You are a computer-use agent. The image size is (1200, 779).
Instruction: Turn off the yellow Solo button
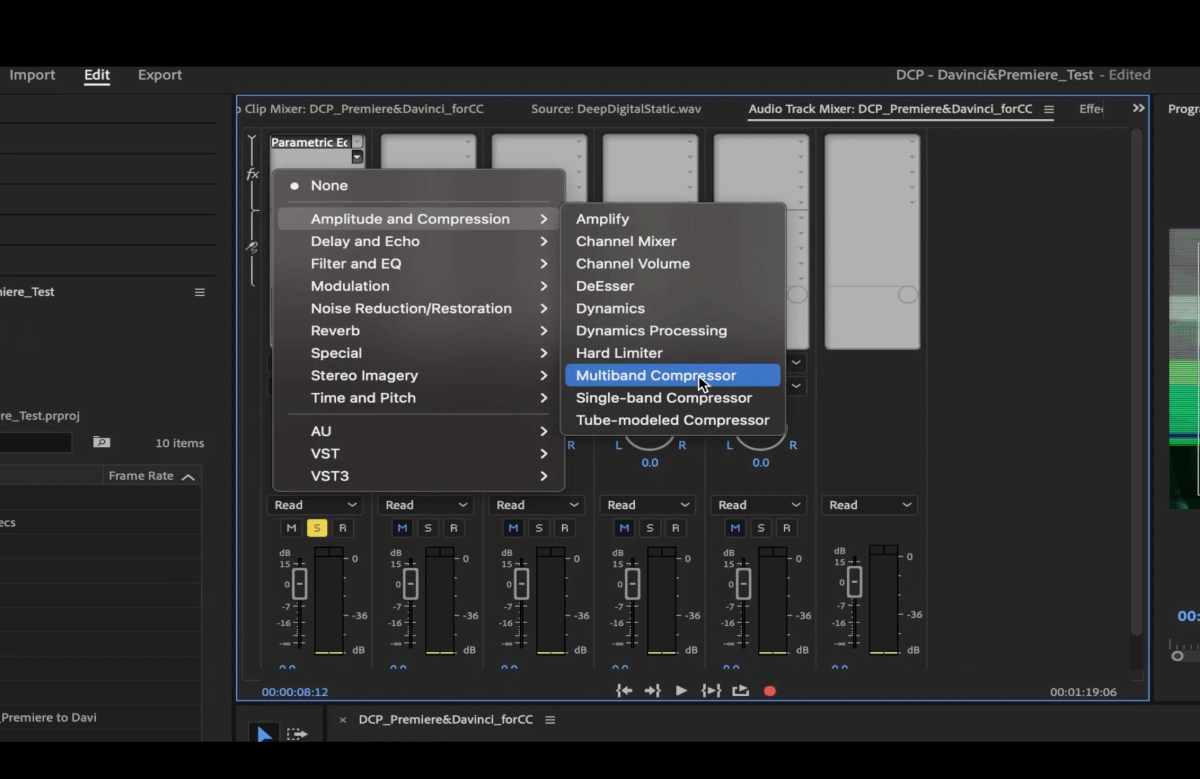tap(317, 528)
